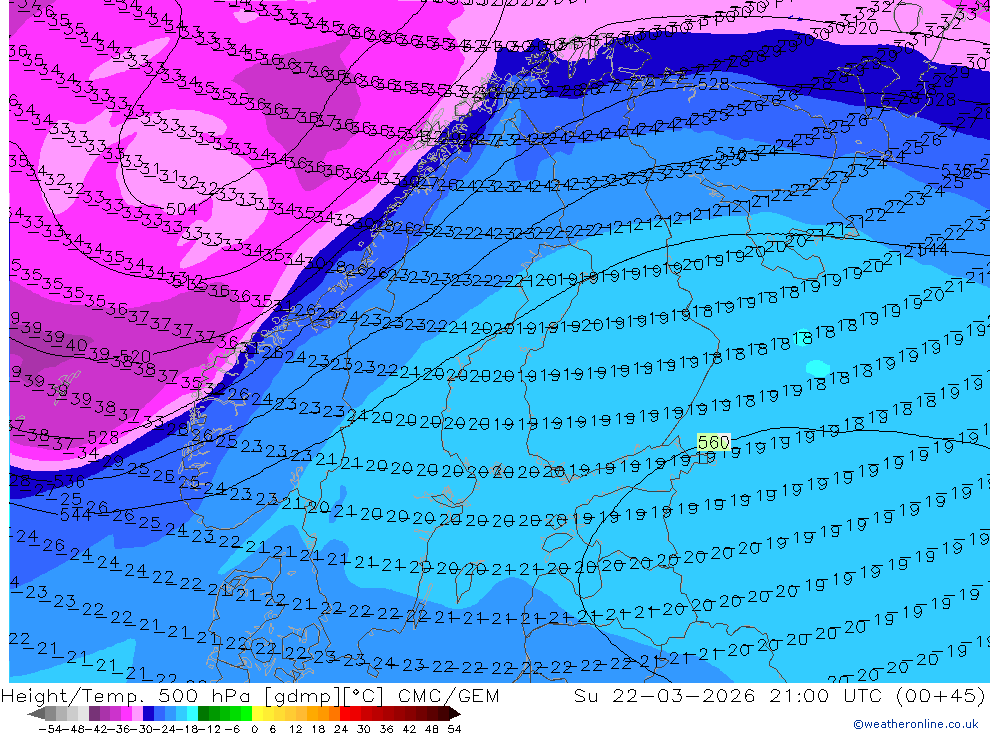1000x733 pixels.
Task: Click the 520 contour label
Action: pos(135,357)
